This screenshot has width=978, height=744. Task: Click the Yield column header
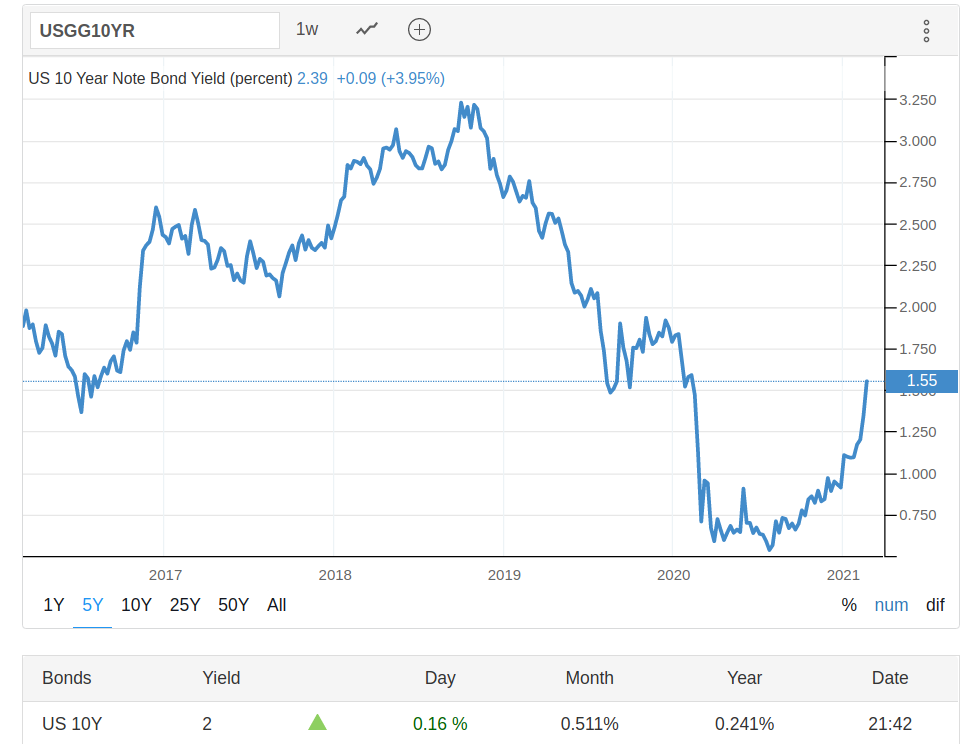click(x=221, y=677)
